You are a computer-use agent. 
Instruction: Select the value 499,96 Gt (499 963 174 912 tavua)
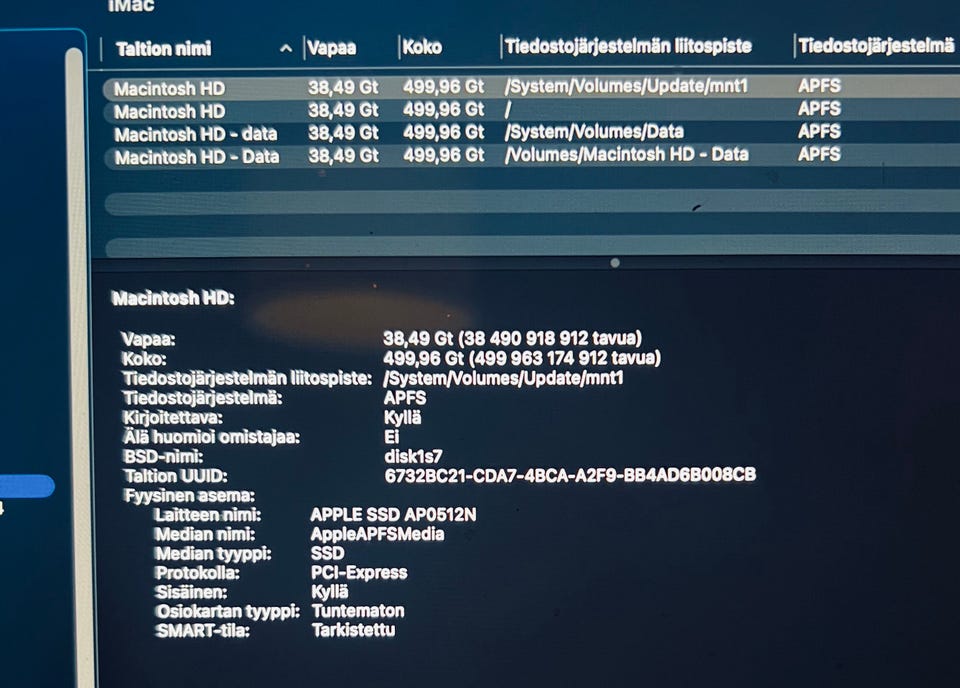pyautogui.click(x=522, y=357)
